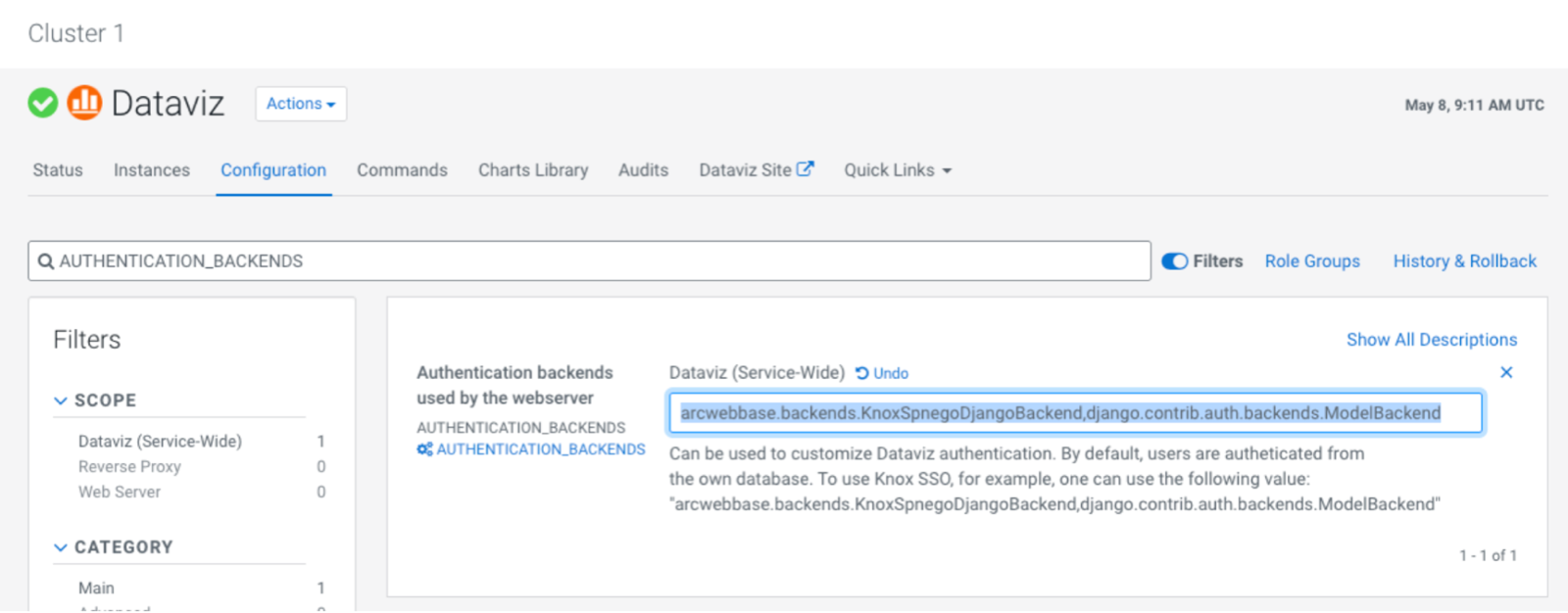
Task: Open History & Rollback
Action: tap(1464, 261)
